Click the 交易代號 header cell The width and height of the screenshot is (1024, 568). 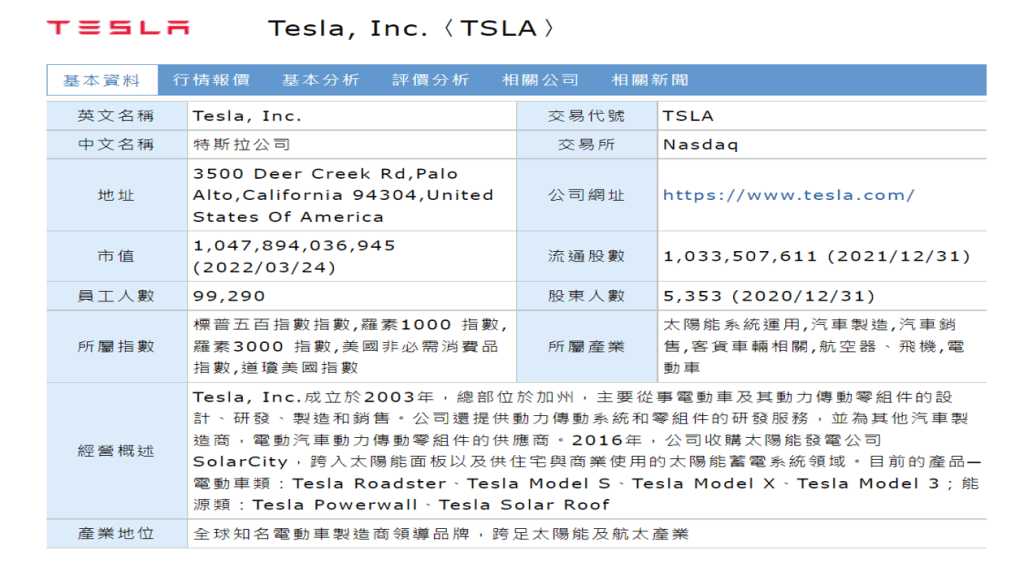[x=586, y=116]
